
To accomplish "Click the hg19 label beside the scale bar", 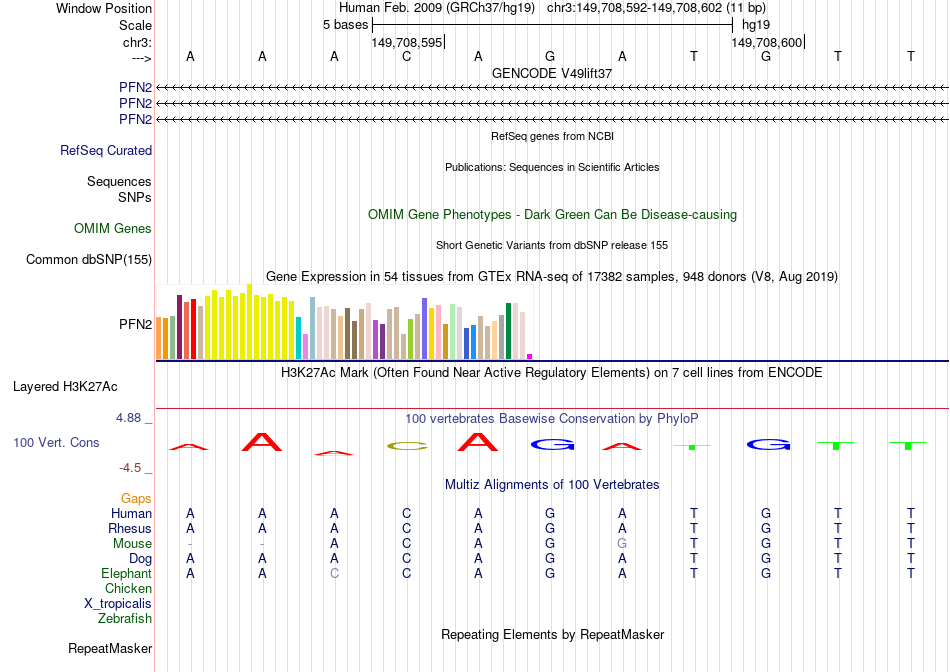I will click(756, 25).
